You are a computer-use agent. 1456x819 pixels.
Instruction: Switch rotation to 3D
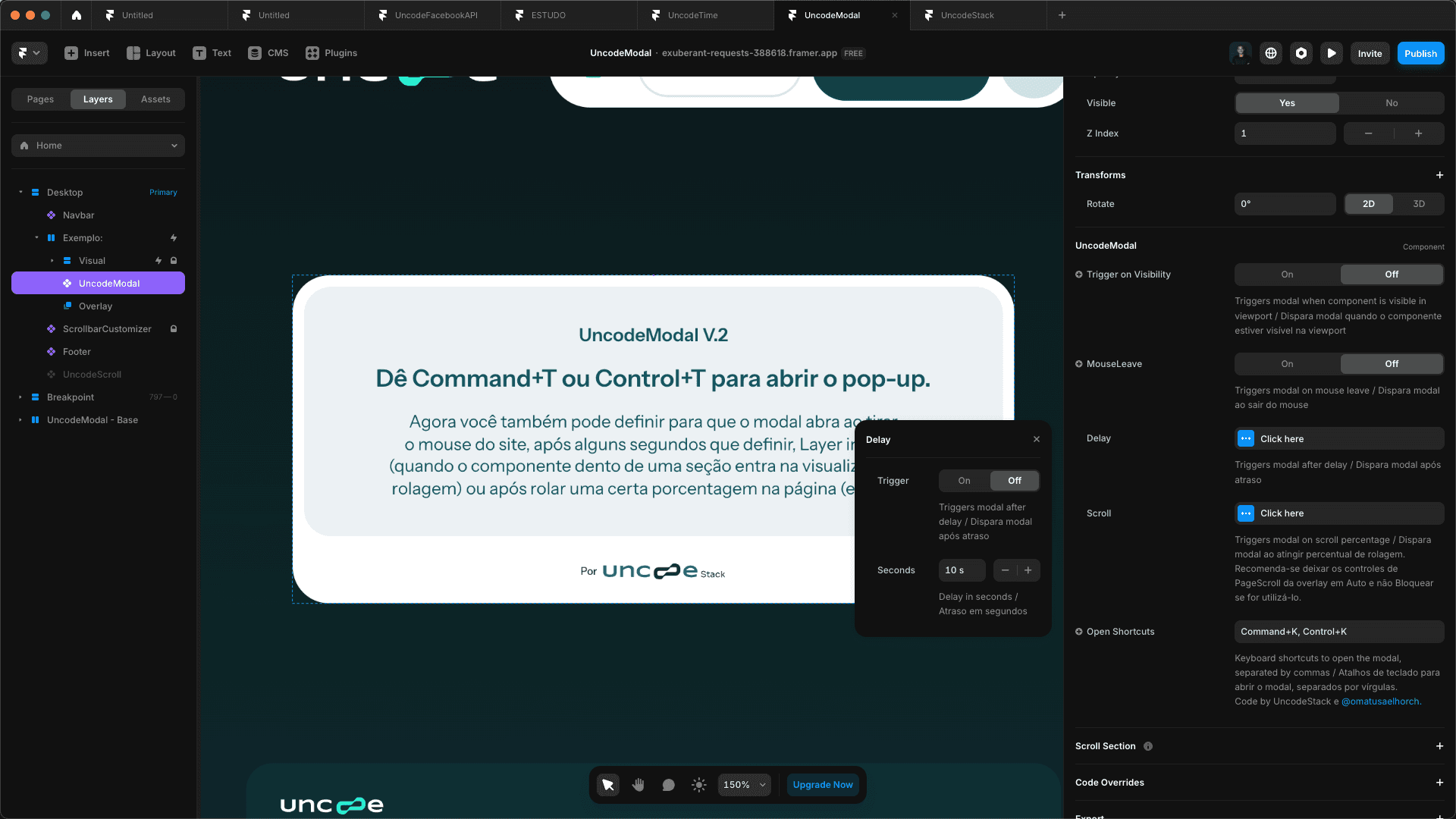click(1418, 204)
